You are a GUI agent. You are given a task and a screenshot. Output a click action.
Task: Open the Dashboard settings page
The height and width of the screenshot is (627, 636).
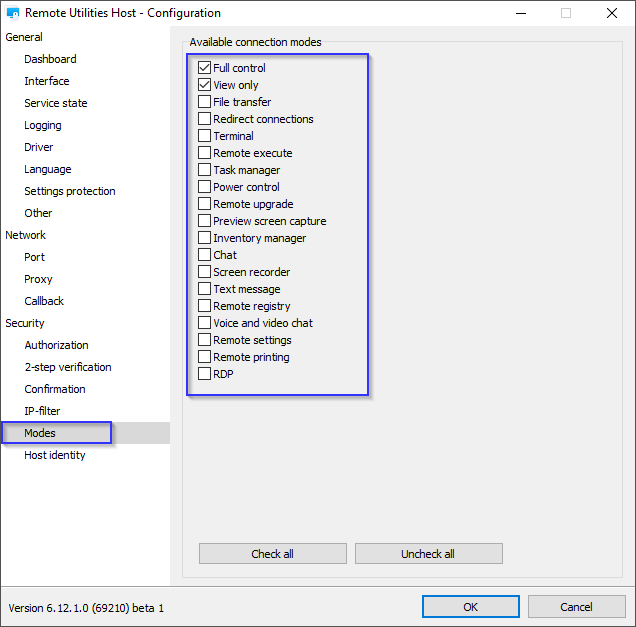coord(50,59)
